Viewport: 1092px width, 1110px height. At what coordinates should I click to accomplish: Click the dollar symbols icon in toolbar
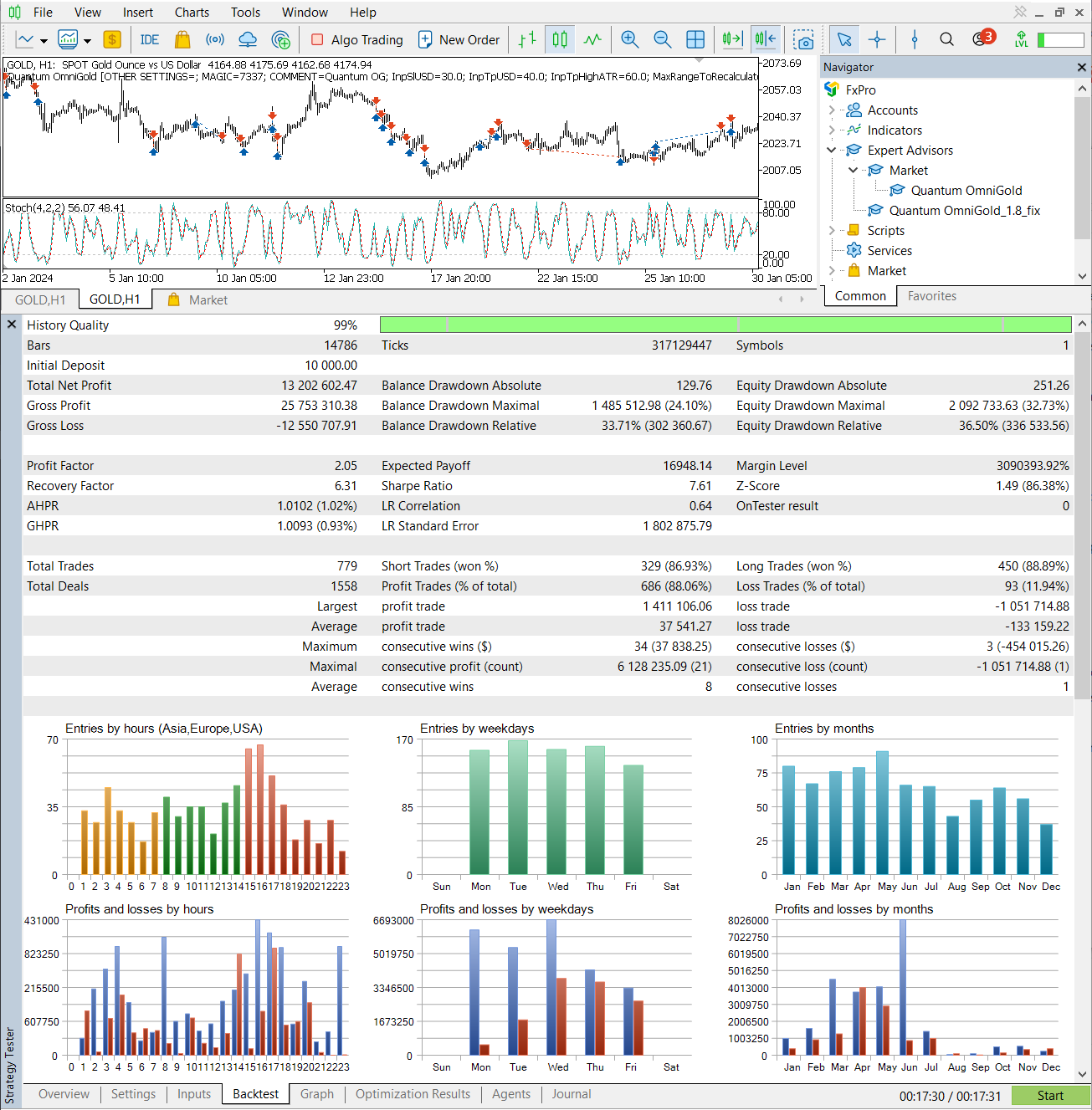pyautogui.click(x=112, y=39)
